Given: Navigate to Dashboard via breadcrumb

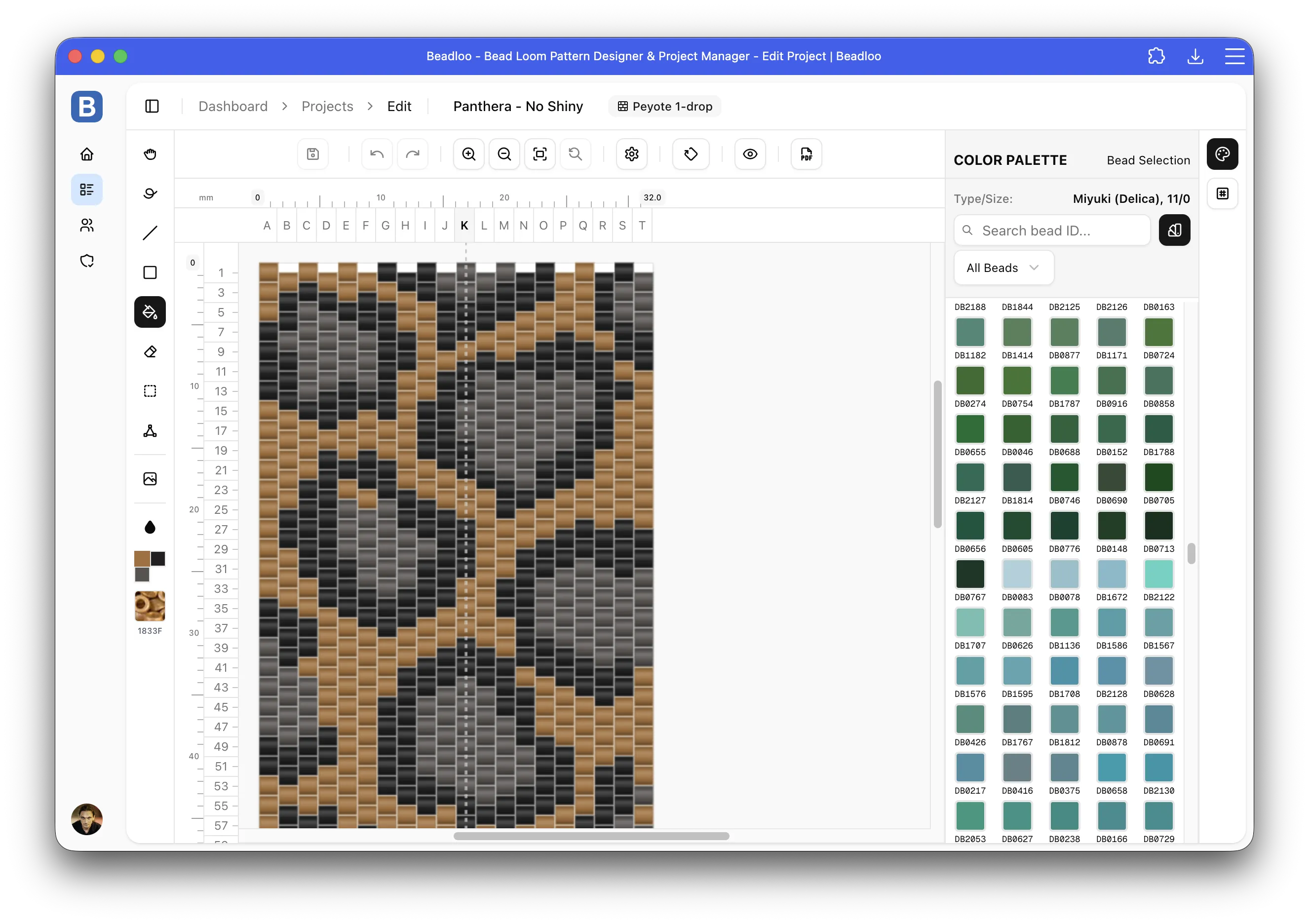Looking at the screenshot, I should point(233,106).
